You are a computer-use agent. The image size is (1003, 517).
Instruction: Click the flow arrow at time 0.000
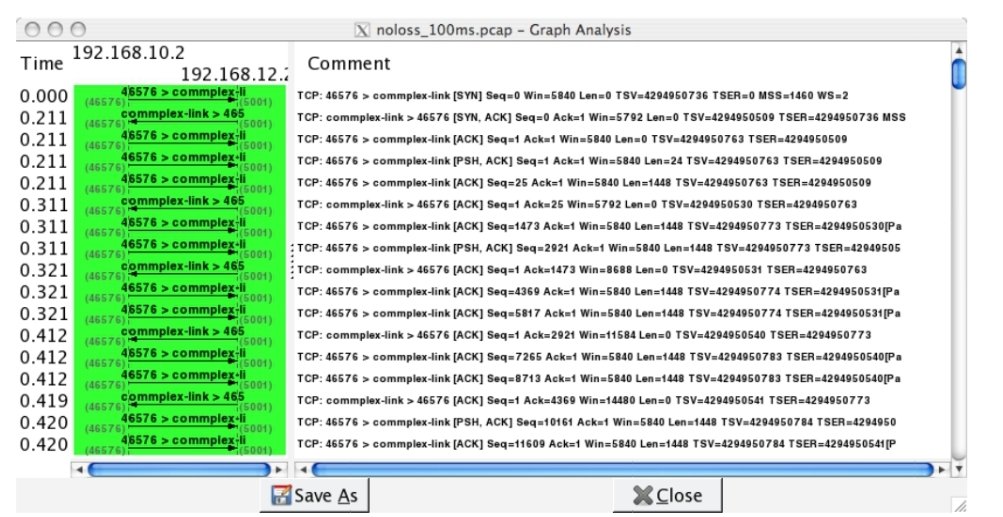(x=183, y=101)
